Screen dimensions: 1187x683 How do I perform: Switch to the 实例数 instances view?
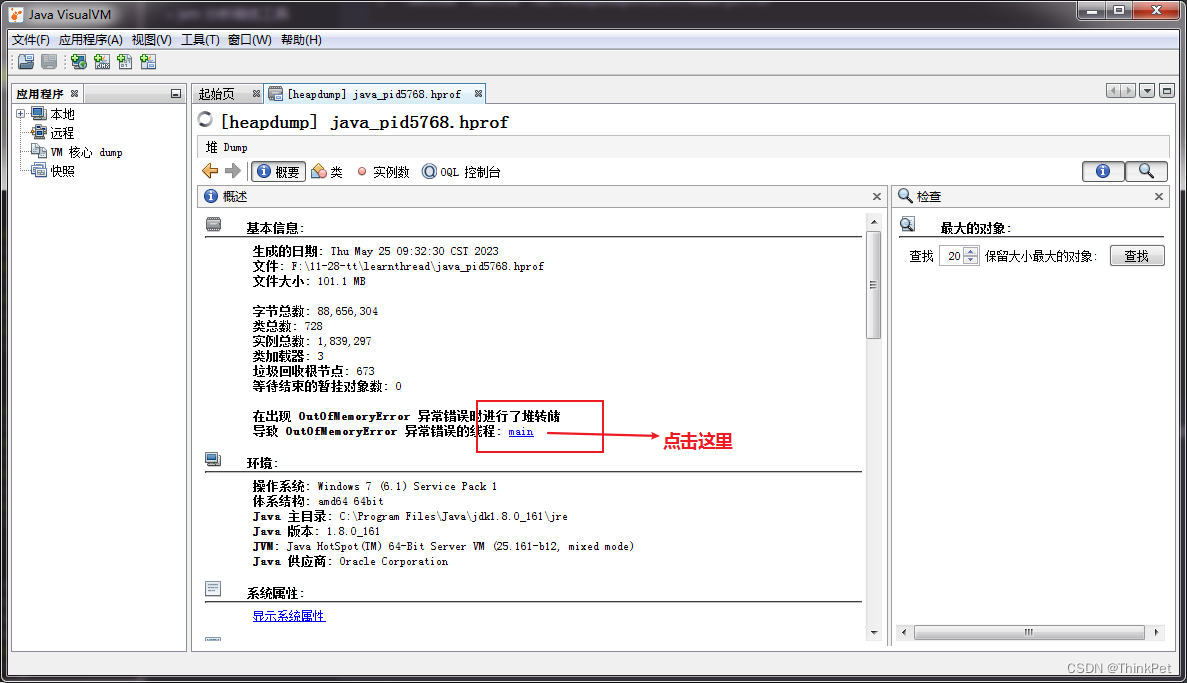pyautogui.click(x=383, y=172)
